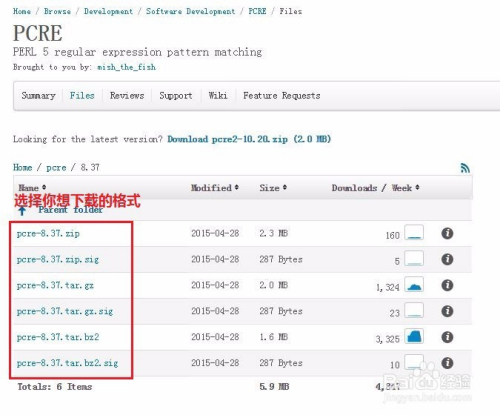
Task: Download pcre-8.37.tar.bz2 file
Action: pos(58,337)
